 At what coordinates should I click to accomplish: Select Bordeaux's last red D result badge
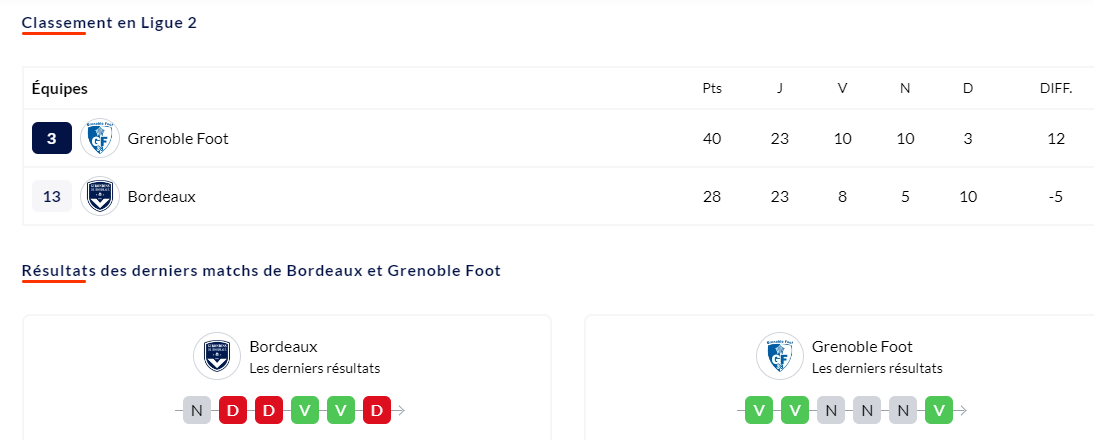tap(377, 410)
